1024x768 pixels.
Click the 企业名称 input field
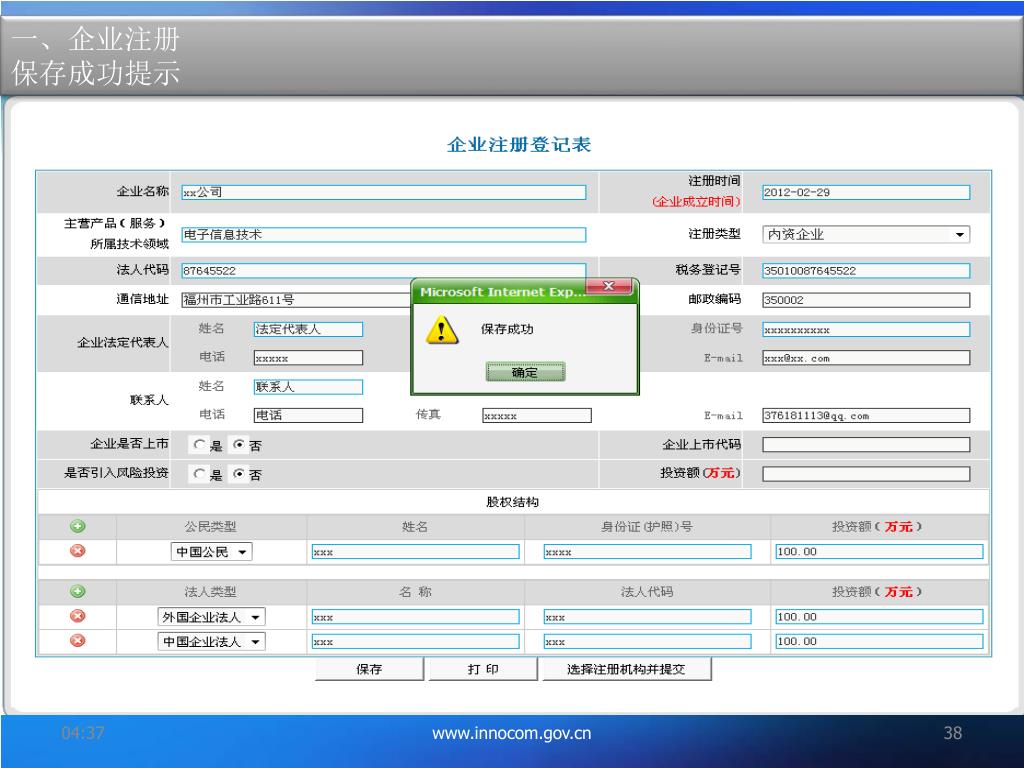[x=383, y=193]
